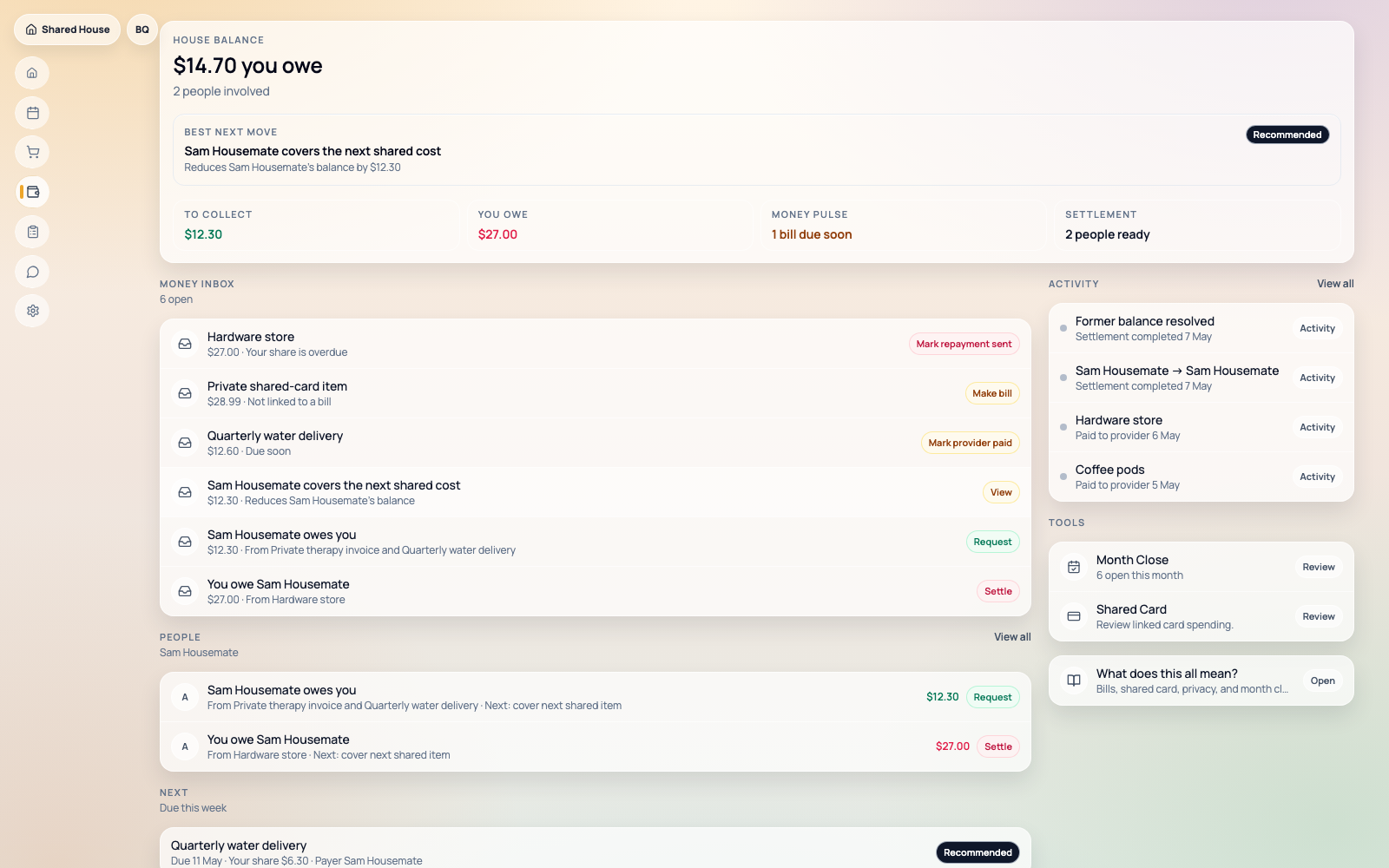Viewport: 1389px width, 868px height.
Task: Click Review for Shared Card
Action: (1319, 616)
